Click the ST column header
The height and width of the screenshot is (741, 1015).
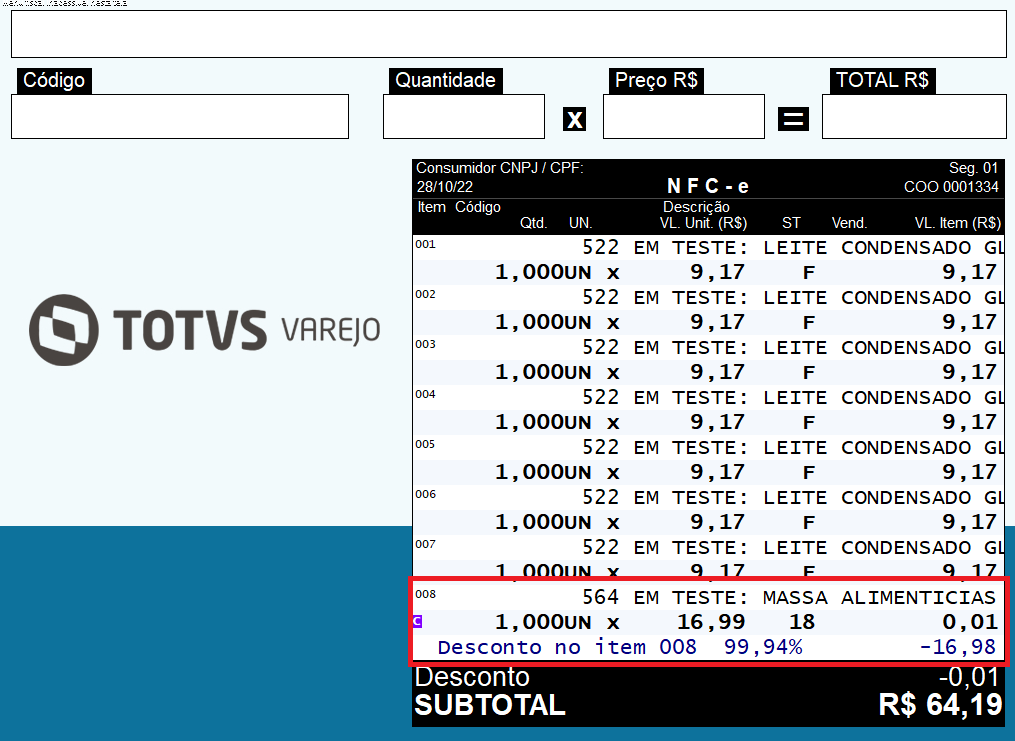tap(791, 223)
